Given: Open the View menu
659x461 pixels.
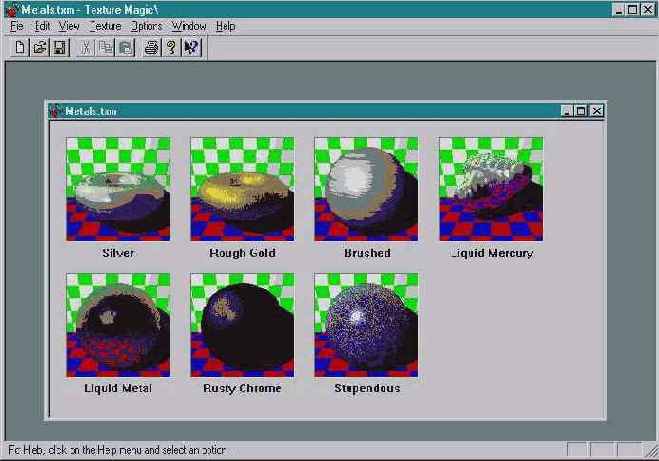Looking at the screenshot, I should tap(69, 26).
